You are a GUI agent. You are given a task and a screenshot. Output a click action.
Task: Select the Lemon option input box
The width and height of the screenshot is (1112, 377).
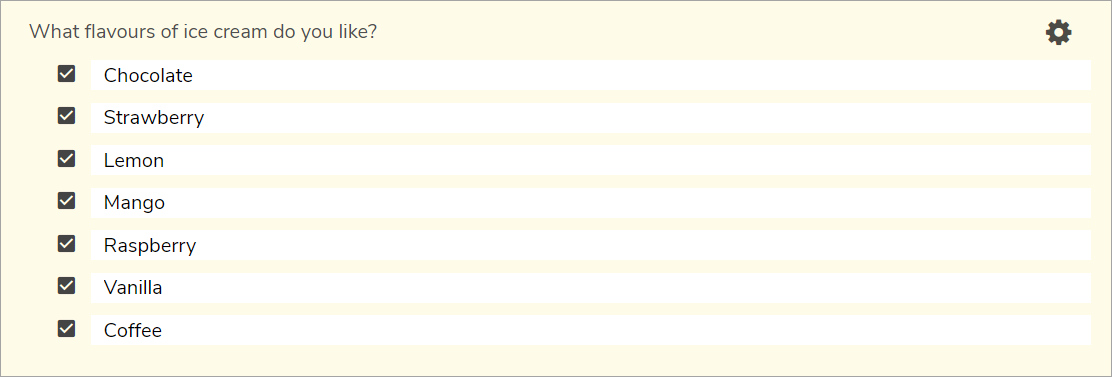(x=591, y=160)
